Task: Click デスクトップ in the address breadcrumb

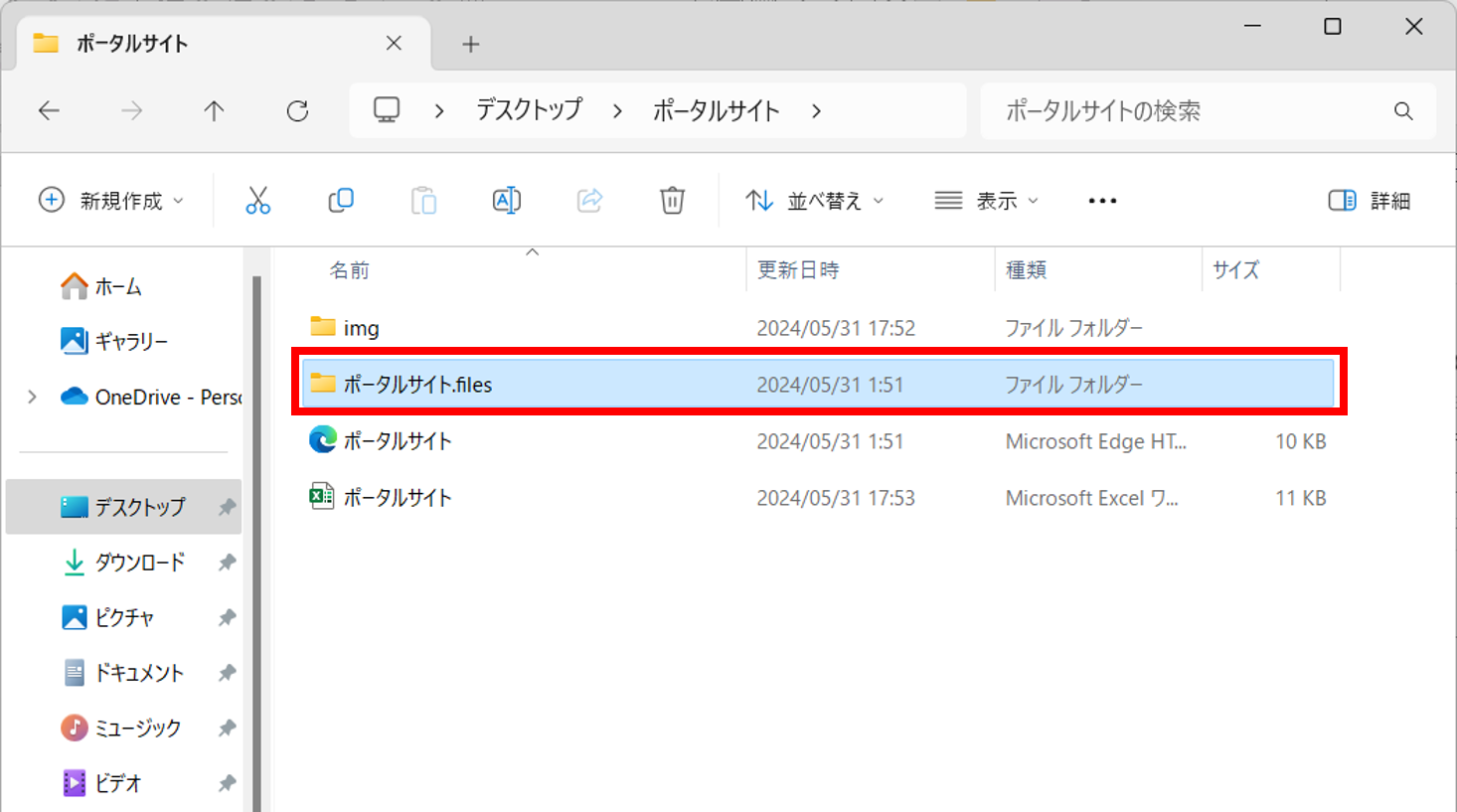Action: pos(529,110)
